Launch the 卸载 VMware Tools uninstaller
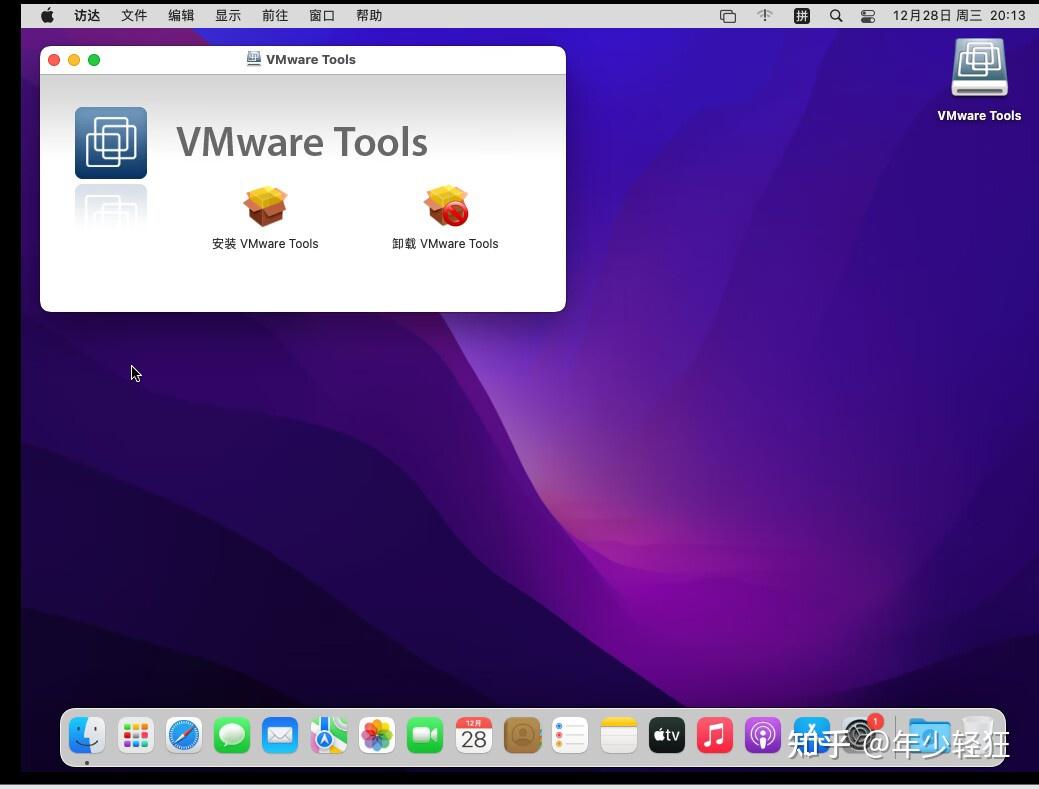Image resolution: width=1039 pixels, height=789 pixels. [444, 207]
